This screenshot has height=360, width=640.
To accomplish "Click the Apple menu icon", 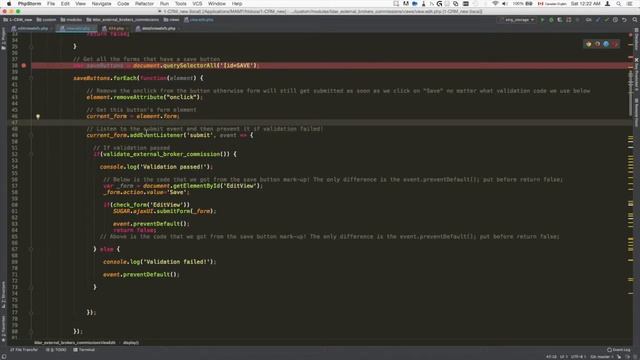I will click(9, 4).
